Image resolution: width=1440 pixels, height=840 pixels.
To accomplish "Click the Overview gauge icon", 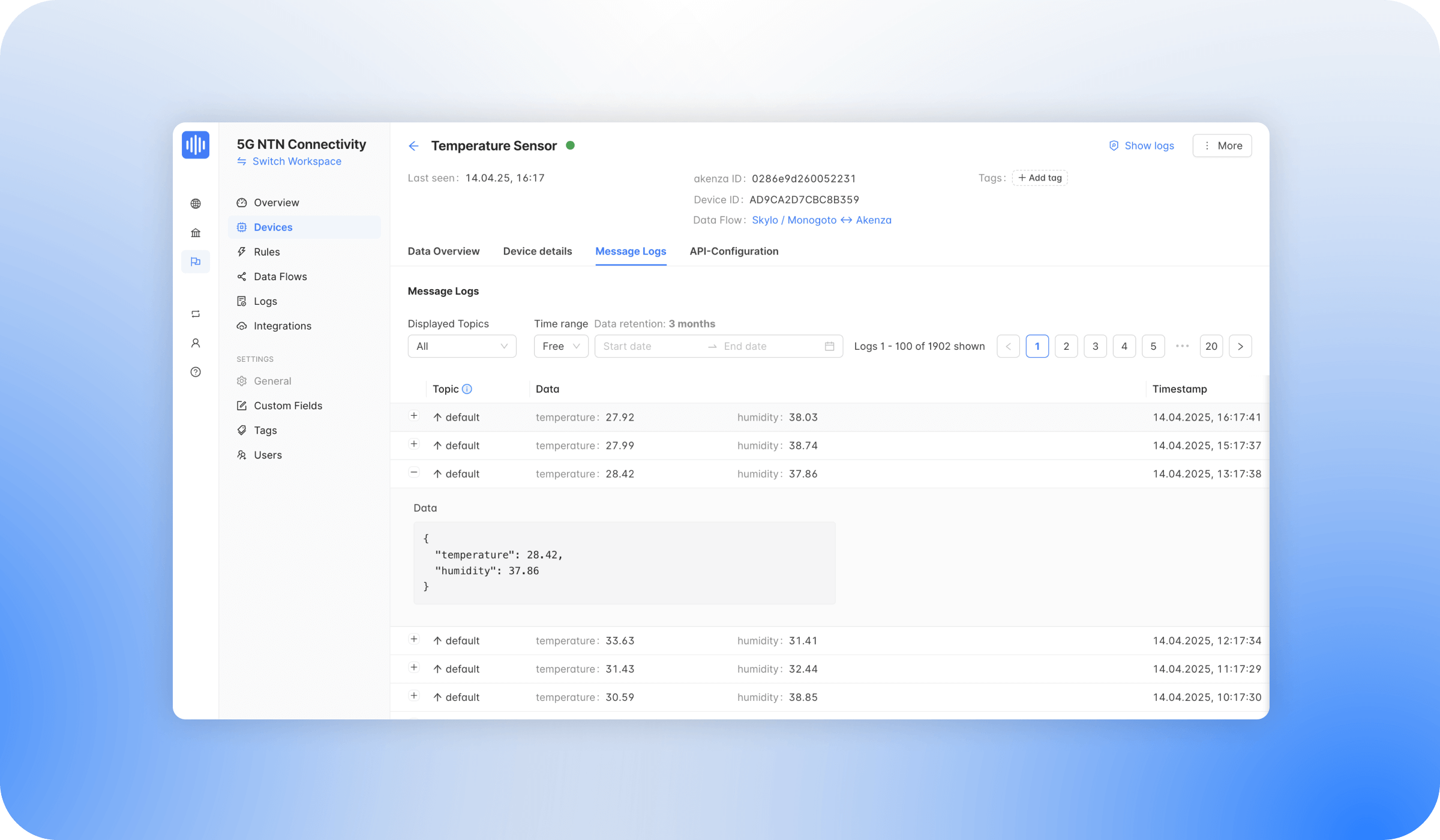I will (x=242, y=203).
